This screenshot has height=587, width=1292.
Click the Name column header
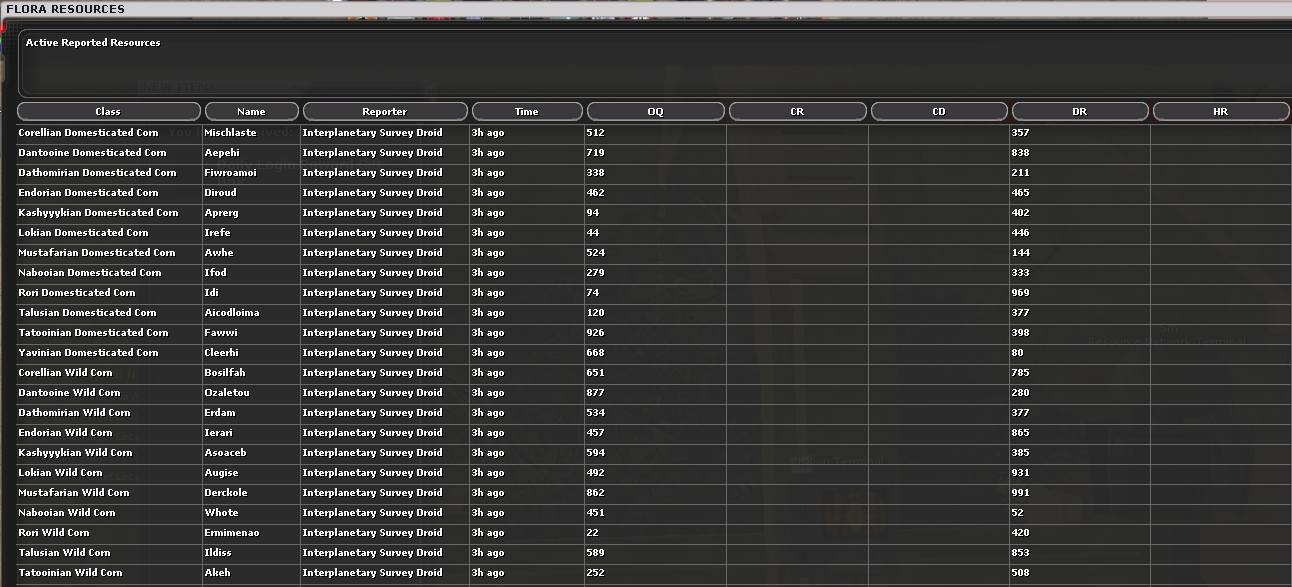pyautogui.click(x=251, y=111)
